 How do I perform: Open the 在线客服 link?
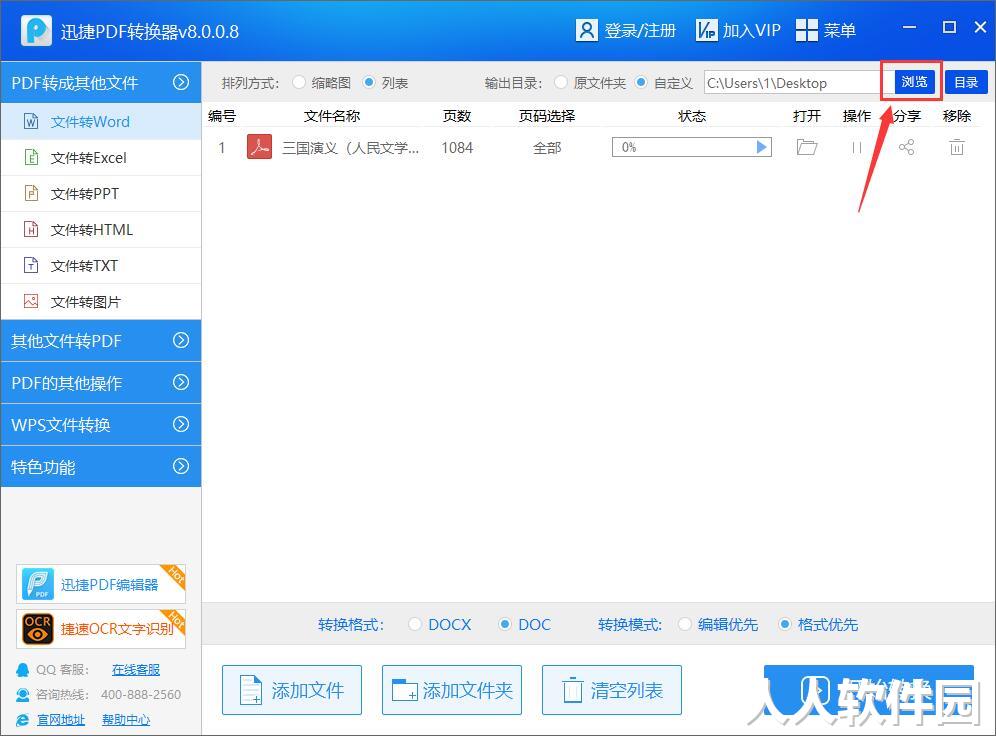point(136,670)
